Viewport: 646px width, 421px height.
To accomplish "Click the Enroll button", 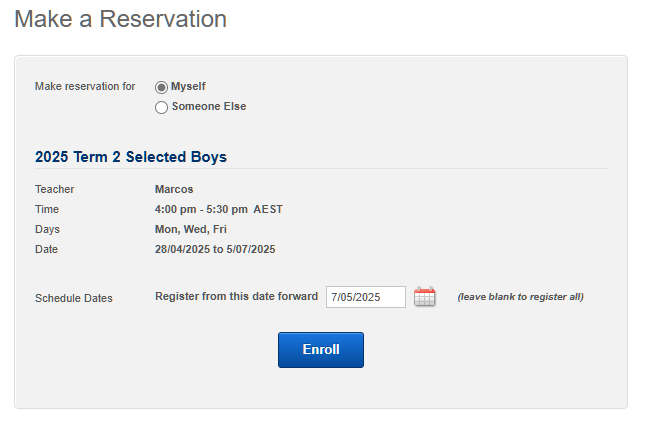I will (321, 350).
